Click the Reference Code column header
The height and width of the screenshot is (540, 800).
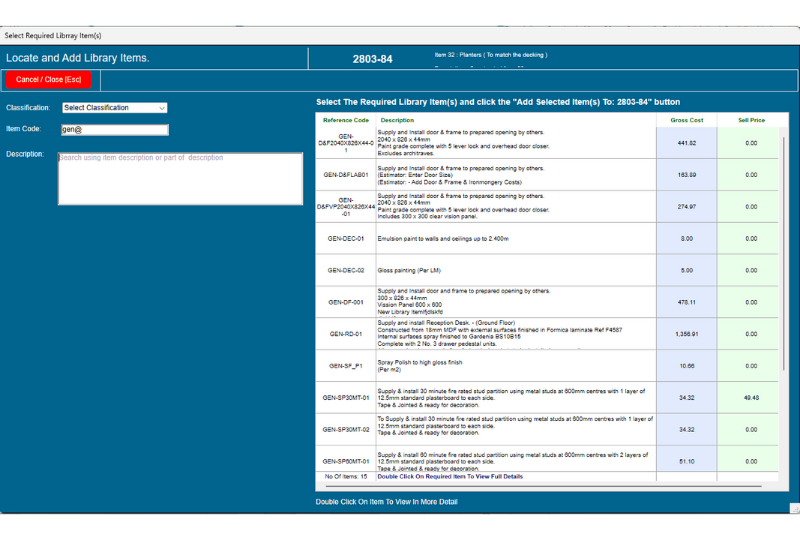[x=345, y=120]
